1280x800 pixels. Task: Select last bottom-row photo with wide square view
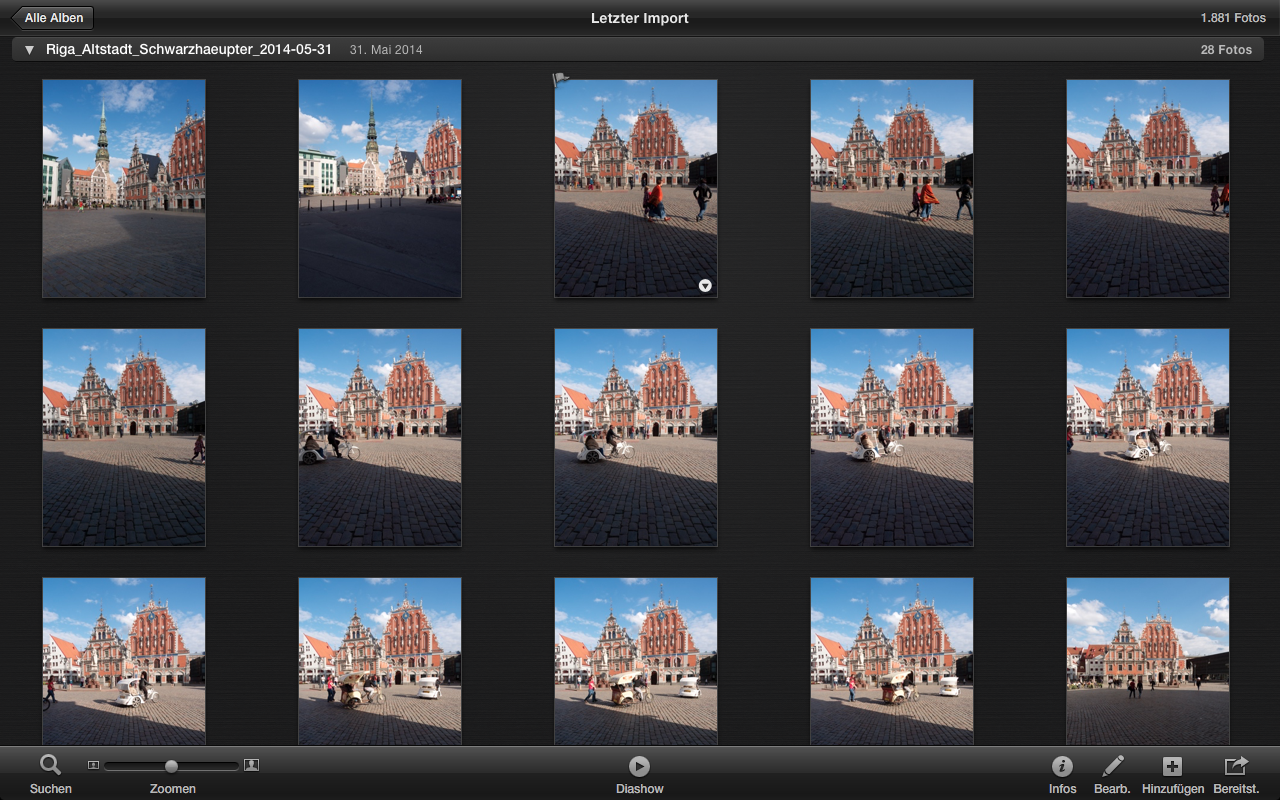click(x=1148, y=661)
